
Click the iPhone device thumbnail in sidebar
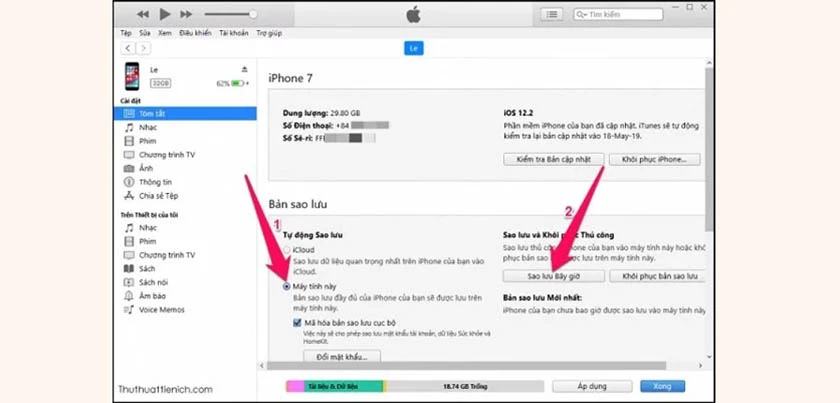tap(132, 76)
